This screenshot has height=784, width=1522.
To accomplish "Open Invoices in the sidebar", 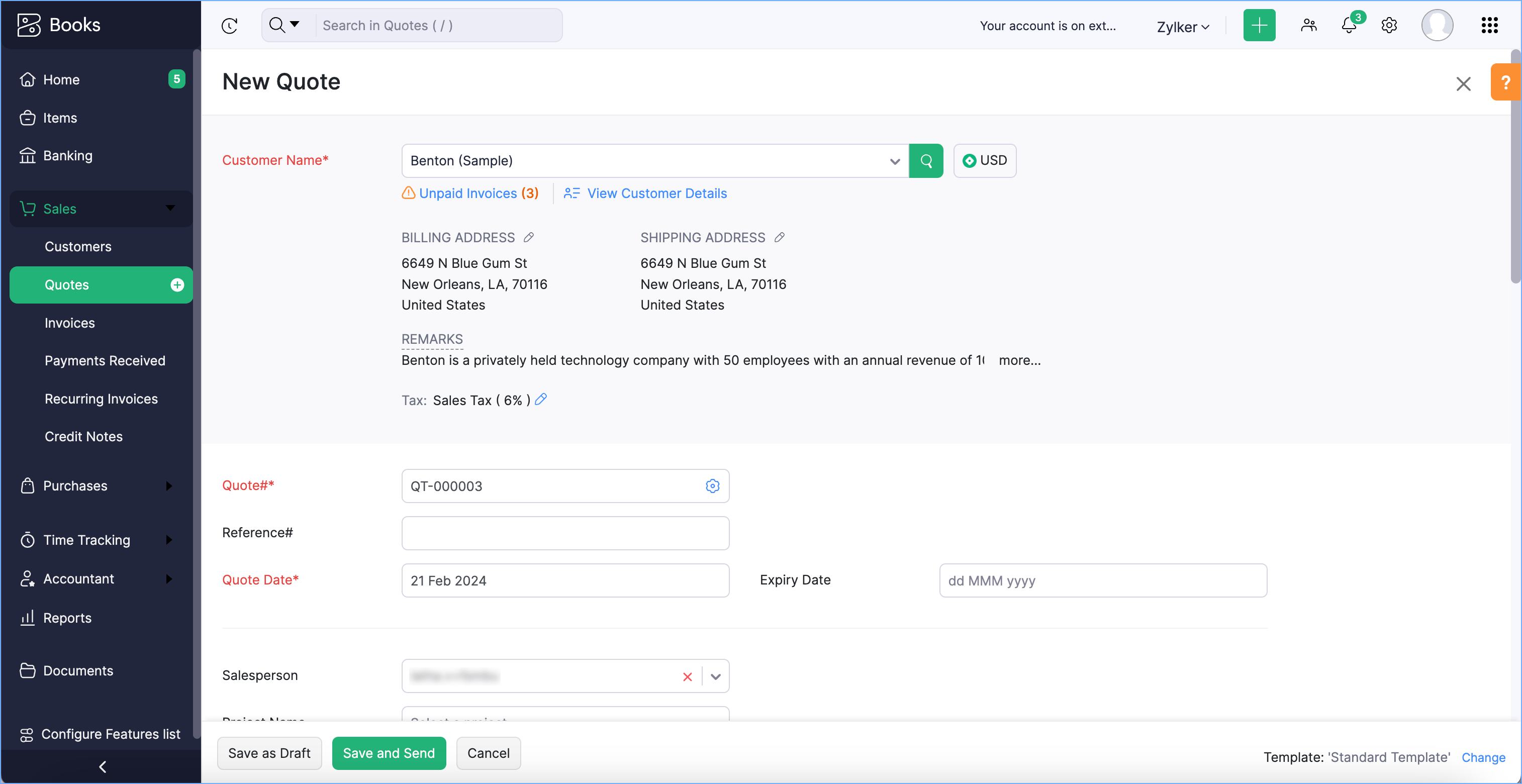I will tap(70, 323).
